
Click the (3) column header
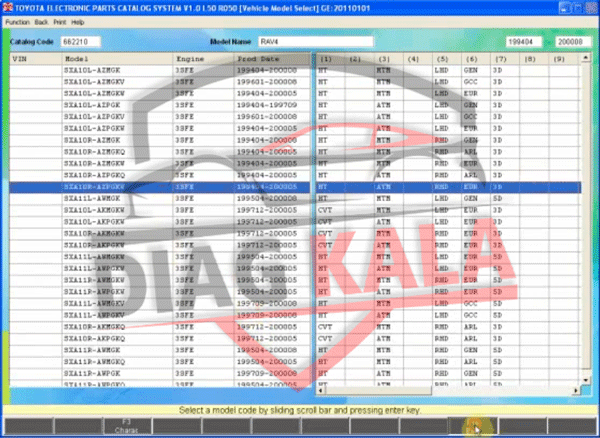point(389,59)
